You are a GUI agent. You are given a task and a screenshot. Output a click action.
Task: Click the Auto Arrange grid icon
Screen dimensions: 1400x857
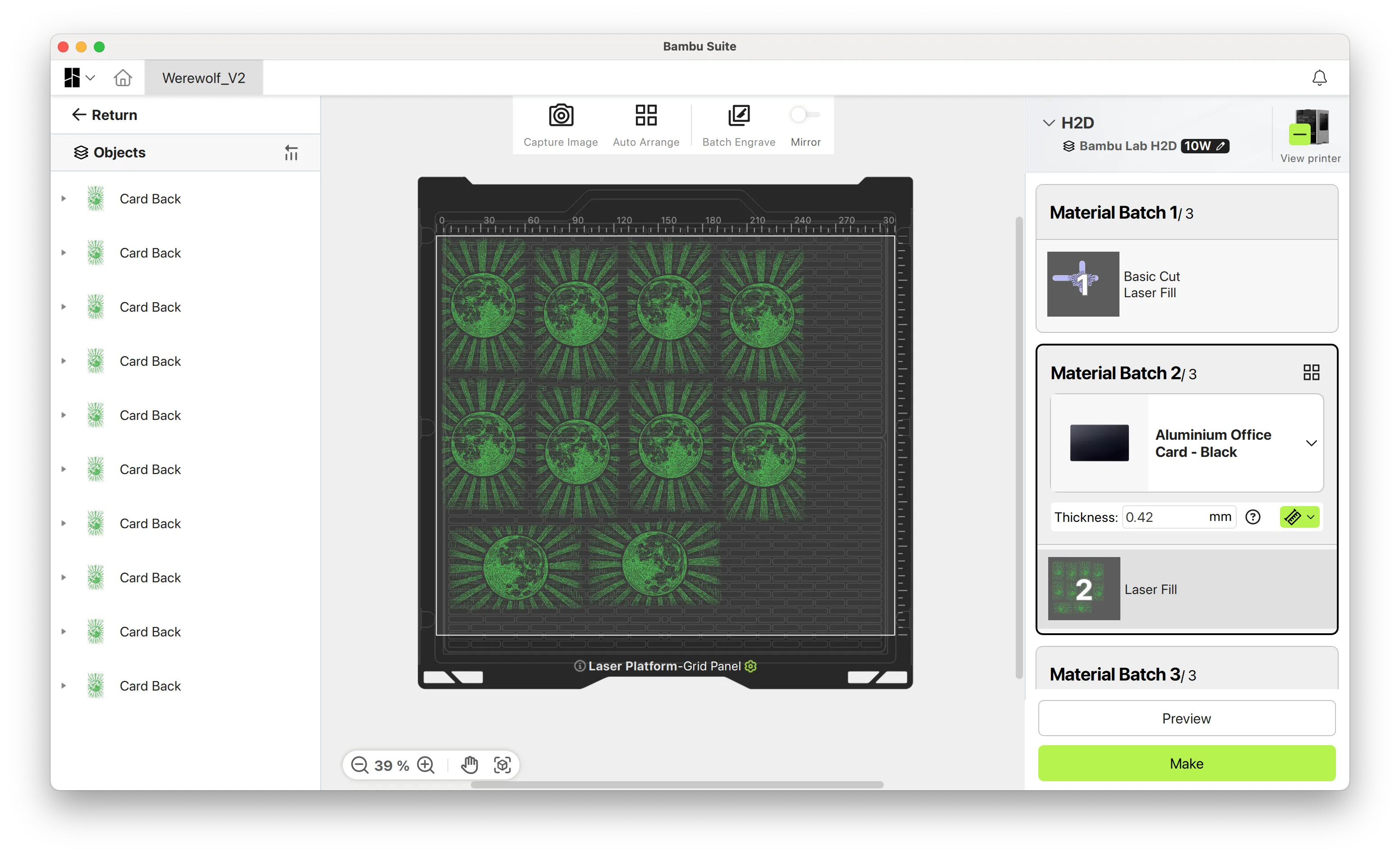point(645,115)
